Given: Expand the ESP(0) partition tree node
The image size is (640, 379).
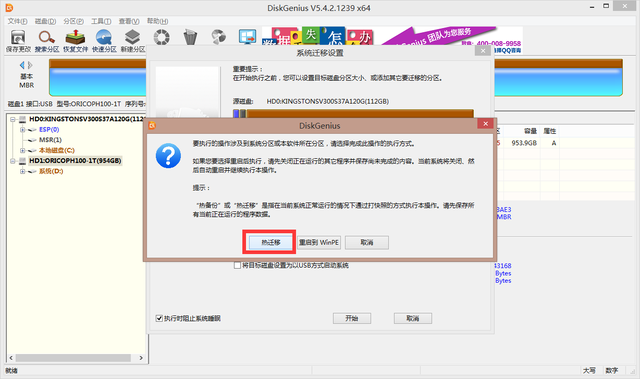Looking at the screenshot, I should (22, 130).
